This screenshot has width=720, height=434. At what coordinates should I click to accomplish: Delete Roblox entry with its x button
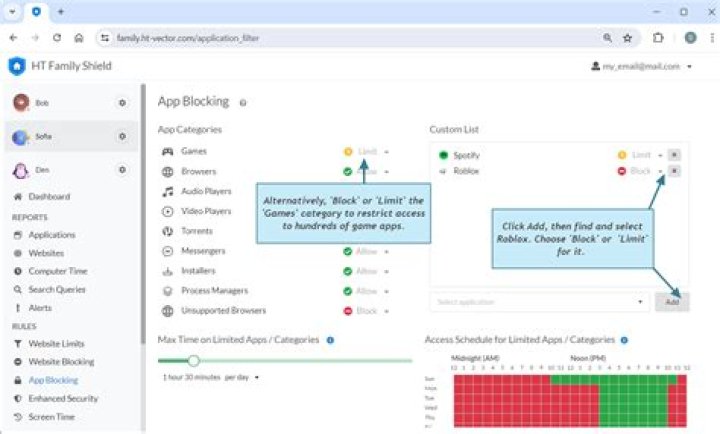(x=674, y=171)
